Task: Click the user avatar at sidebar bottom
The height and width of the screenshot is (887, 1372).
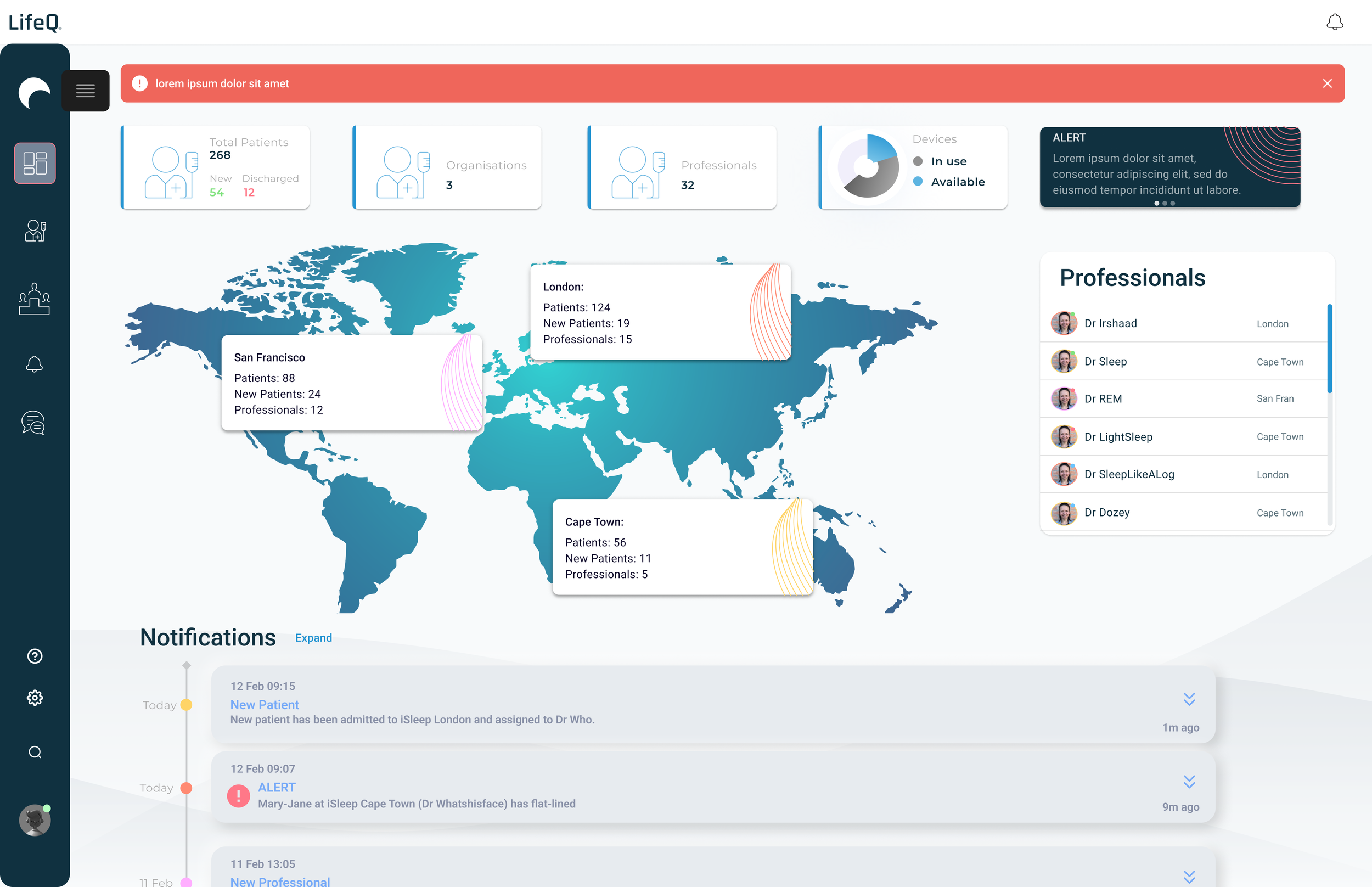Action: [x=35, y=819]
